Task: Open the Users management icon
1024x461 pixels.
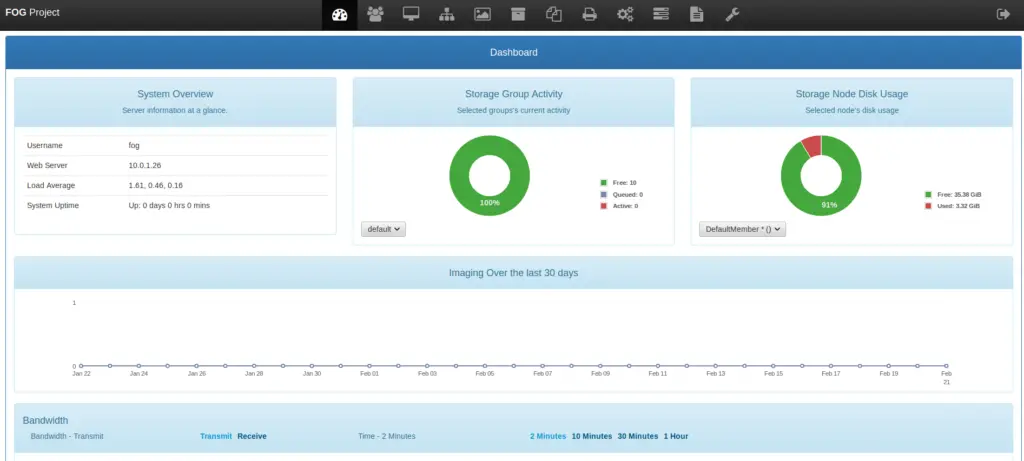Action: [375, 14]
